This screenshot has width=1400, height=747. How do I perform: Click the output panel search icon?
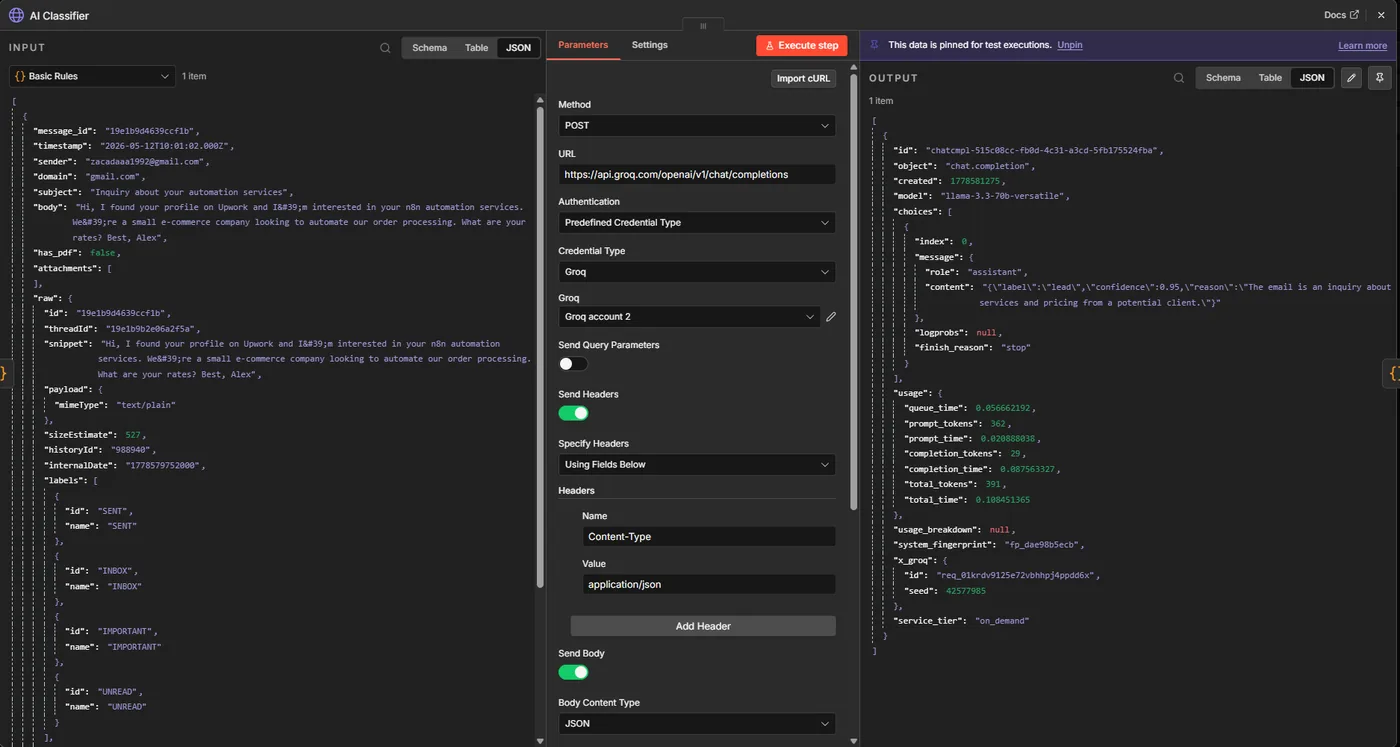pos(1179,78)
